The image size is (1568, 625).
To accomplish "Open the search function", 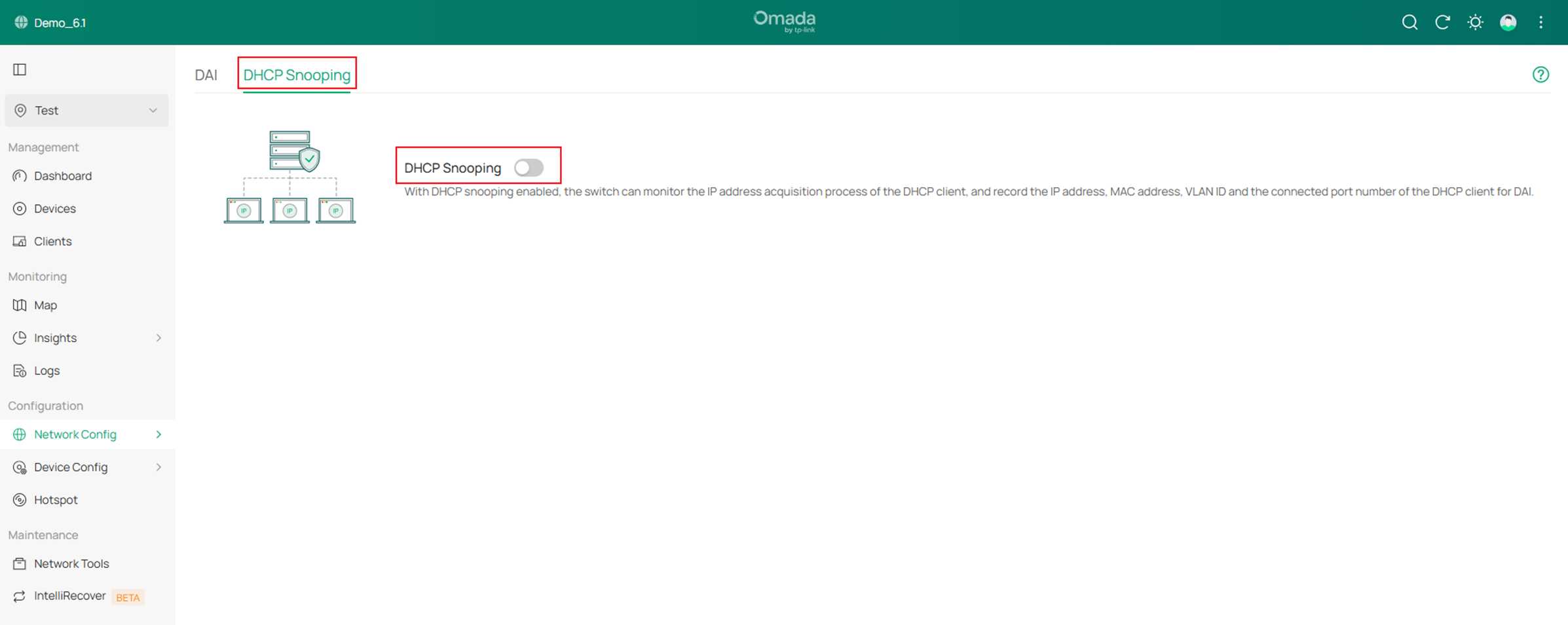I will [1409, 22].
